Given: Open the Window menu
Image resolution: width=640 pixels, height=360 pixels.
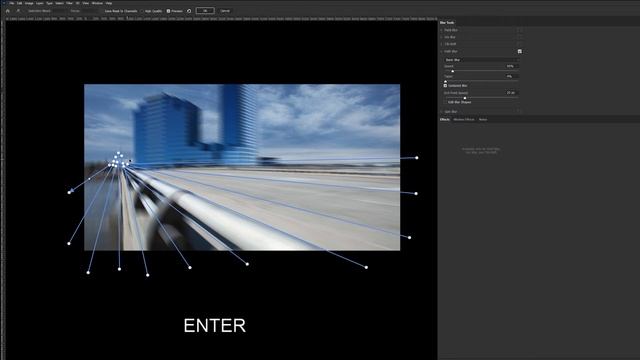Looking at the screenshot, I should click(x=97, y=3).
